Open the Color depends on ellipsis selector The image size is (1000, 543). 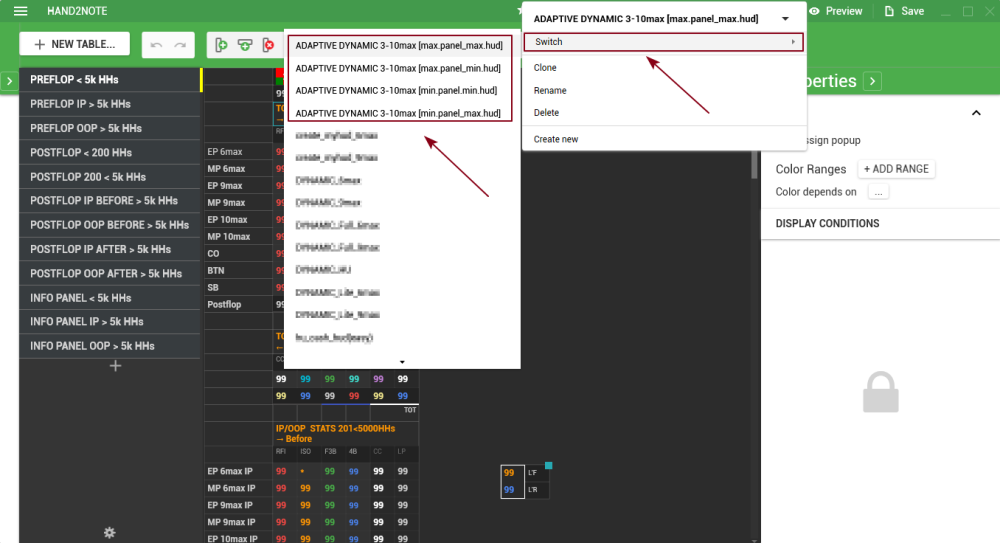[x=879, y=192]
